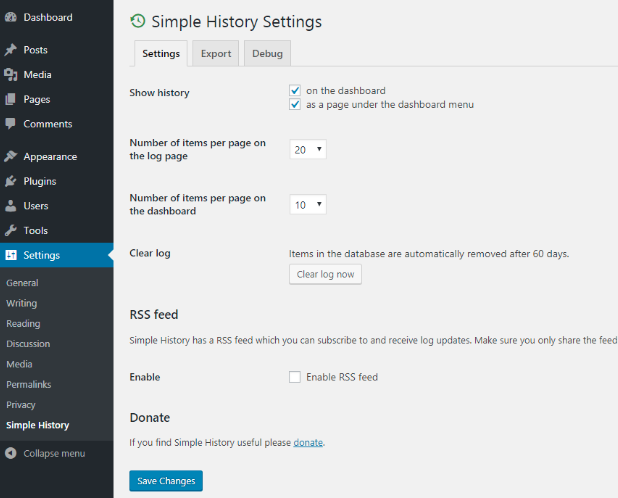Uncheck show history on the dashboard
This screenshot has width=618, height=498.
coord(295,91)
